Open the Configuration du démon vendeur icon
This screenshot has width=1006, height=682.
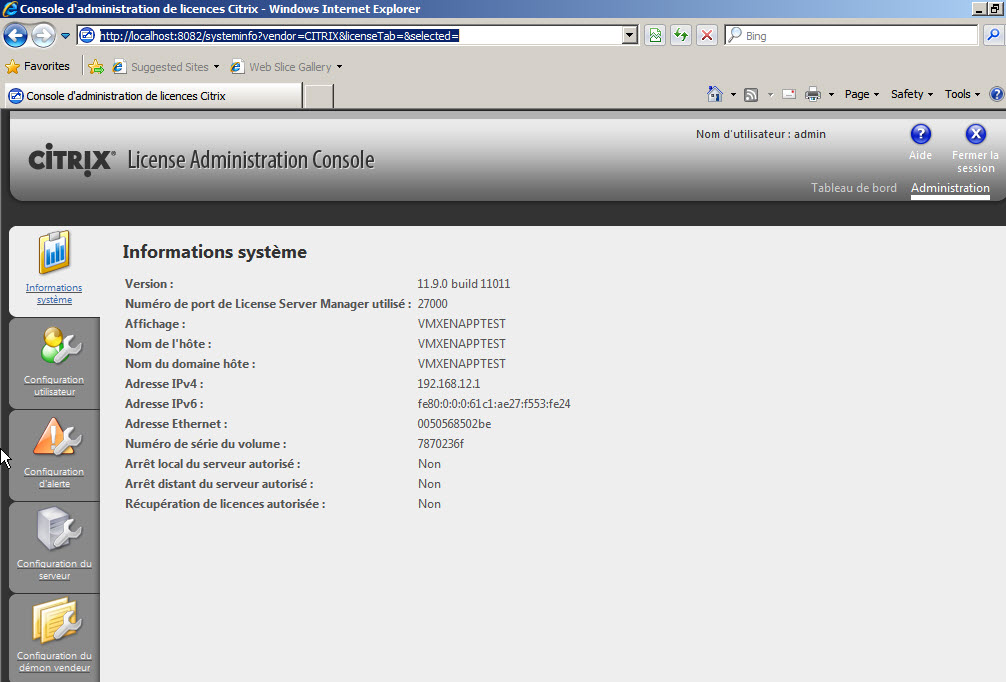click(x=56, y=620)
